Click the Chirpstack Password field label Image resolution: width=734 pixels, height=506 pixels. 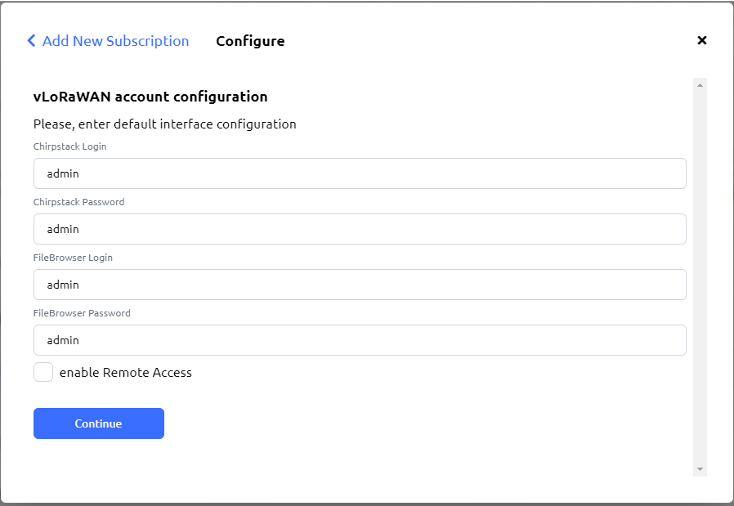pos(79,202)
